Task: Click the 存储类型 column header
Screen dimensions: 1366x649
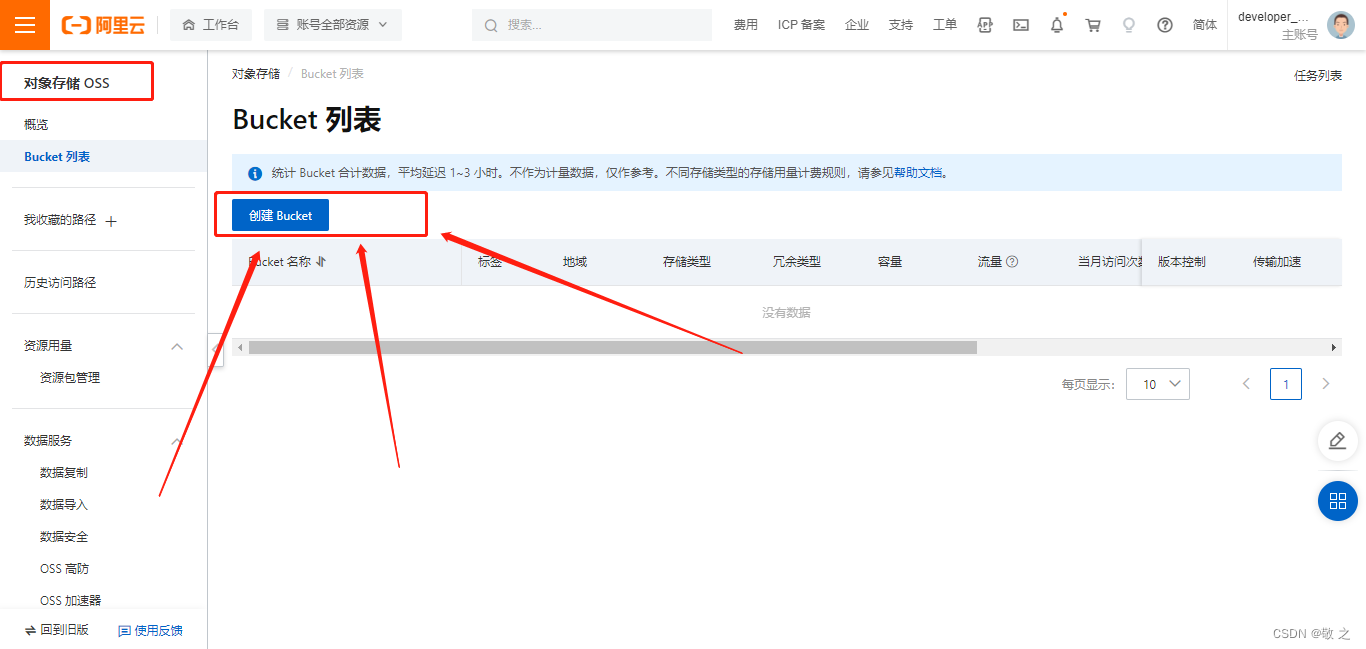Action: click(x=687, y=262)
